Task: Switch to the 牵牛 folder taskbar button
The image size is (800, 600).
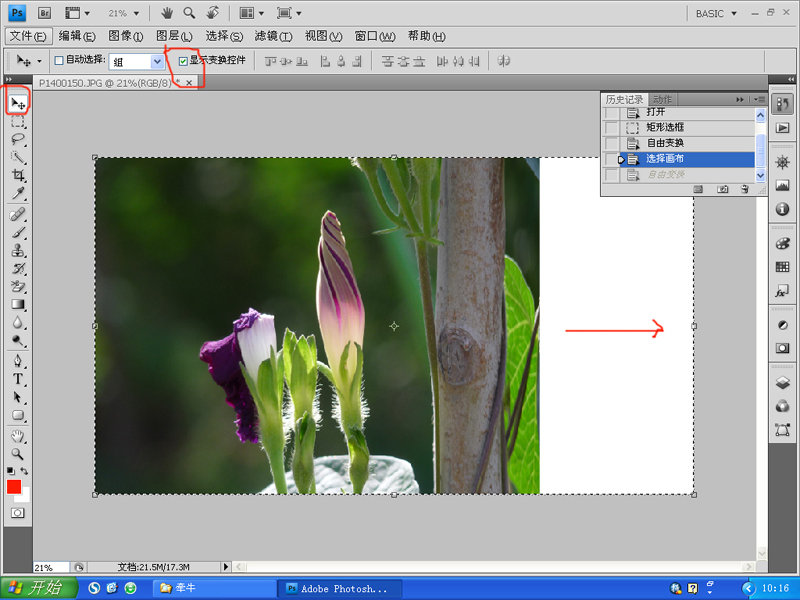Action: click(213, 588)
